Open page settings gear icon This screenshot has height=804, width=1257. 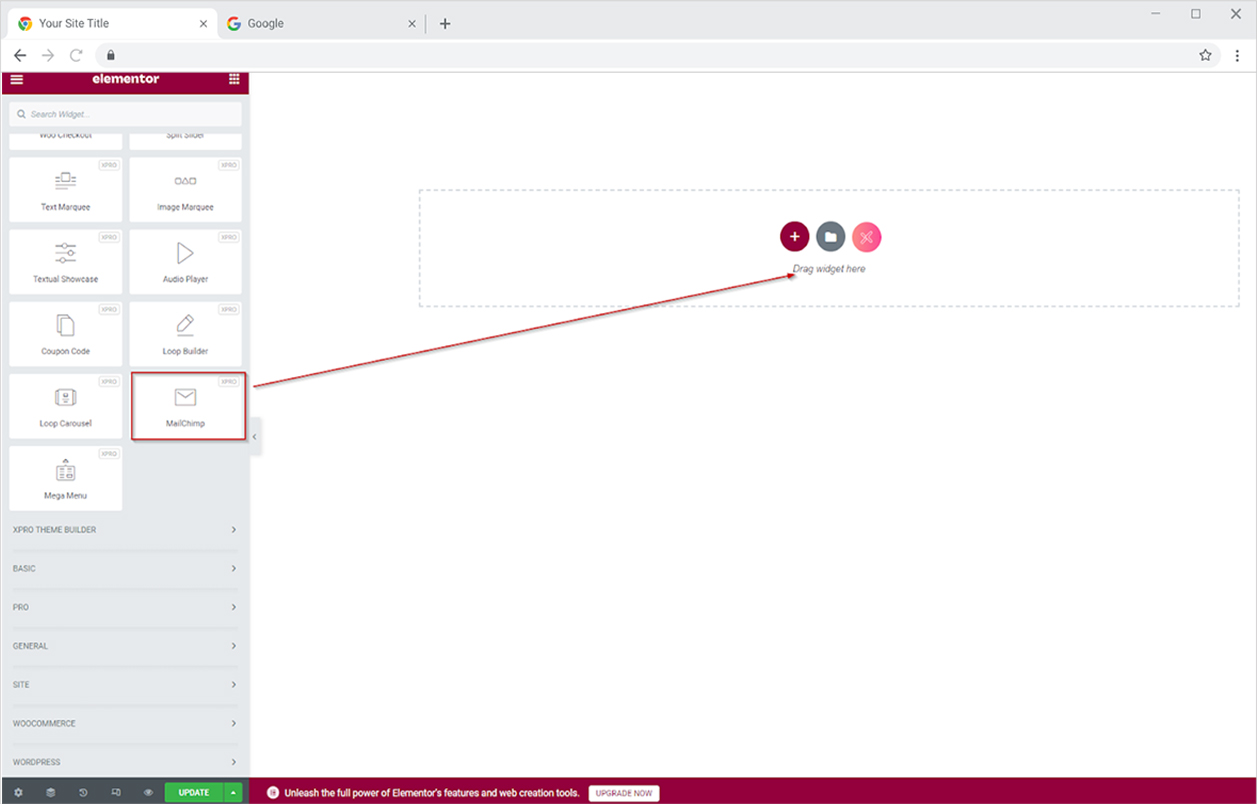[18, 793]
